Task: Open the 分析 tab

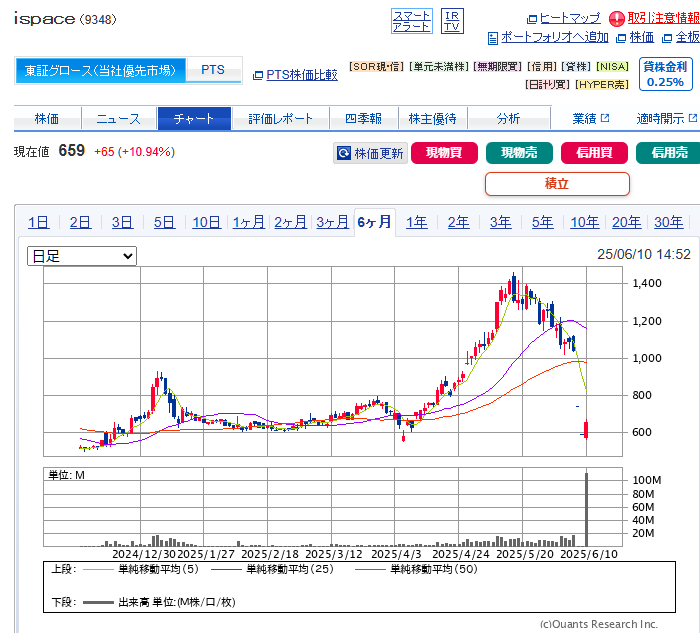Action: (508, 119)
